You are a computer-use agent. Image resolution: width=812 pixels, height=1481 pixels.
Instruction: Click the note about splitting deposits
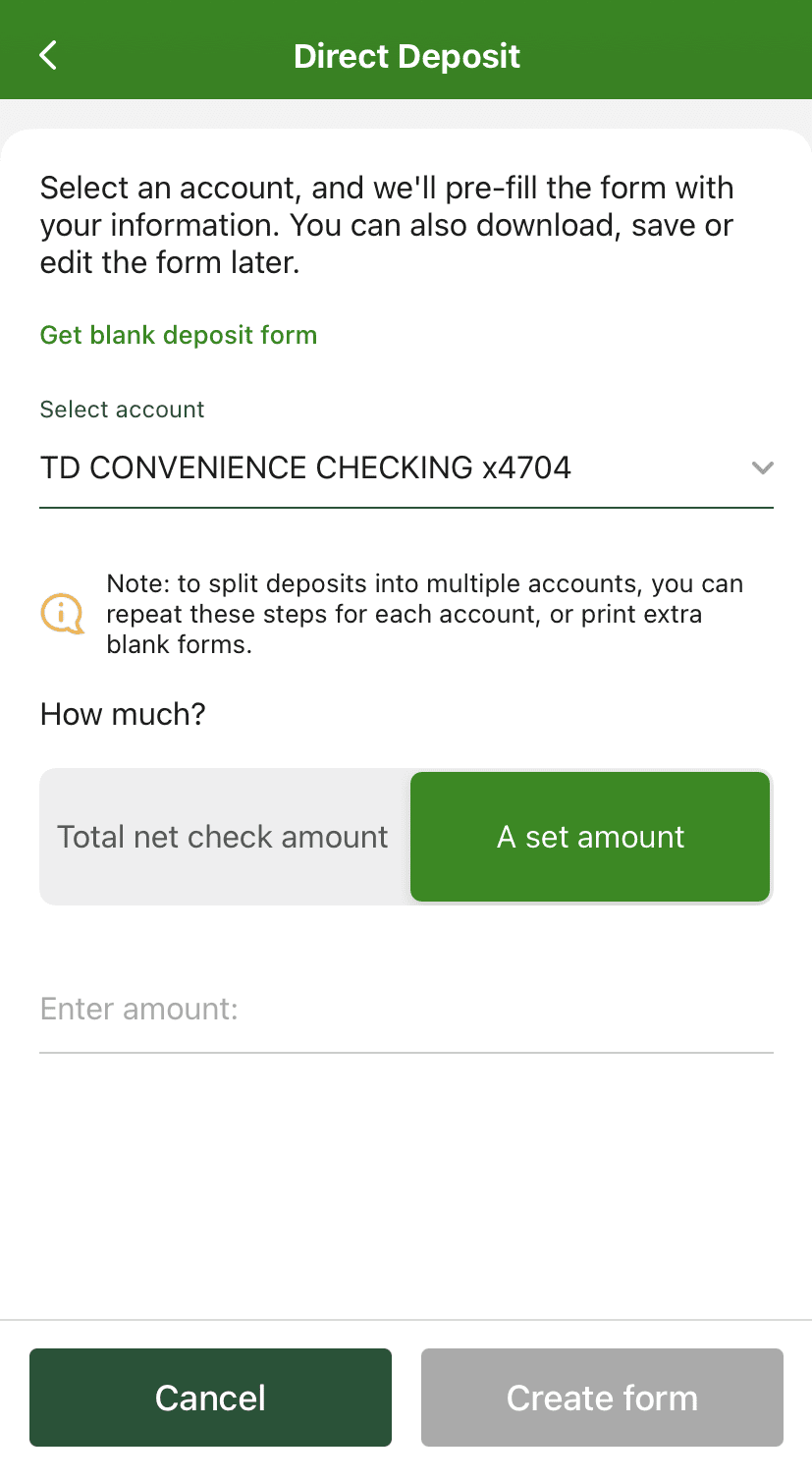pos(422,614)
